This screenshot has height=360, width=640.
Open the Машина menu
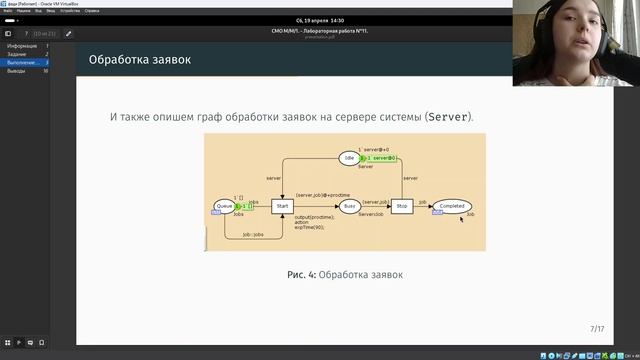24,11
